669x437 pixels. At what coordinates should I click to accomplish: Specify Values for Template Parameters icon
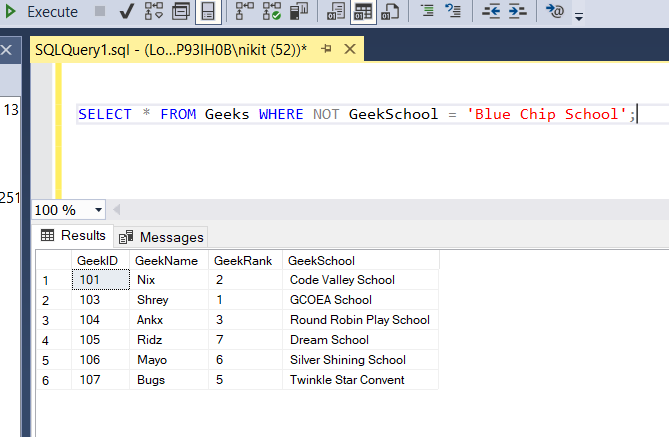555,11
